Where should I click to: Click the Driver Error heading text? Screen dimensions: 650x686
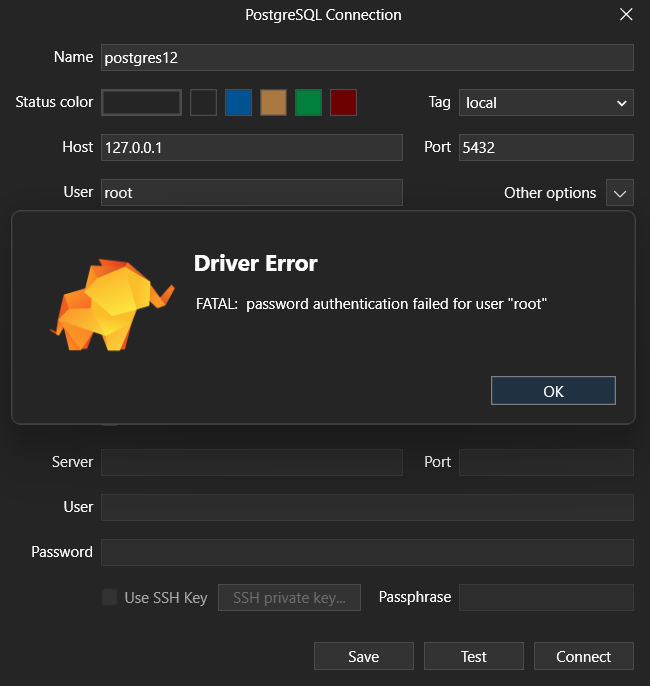coord(255,263)
